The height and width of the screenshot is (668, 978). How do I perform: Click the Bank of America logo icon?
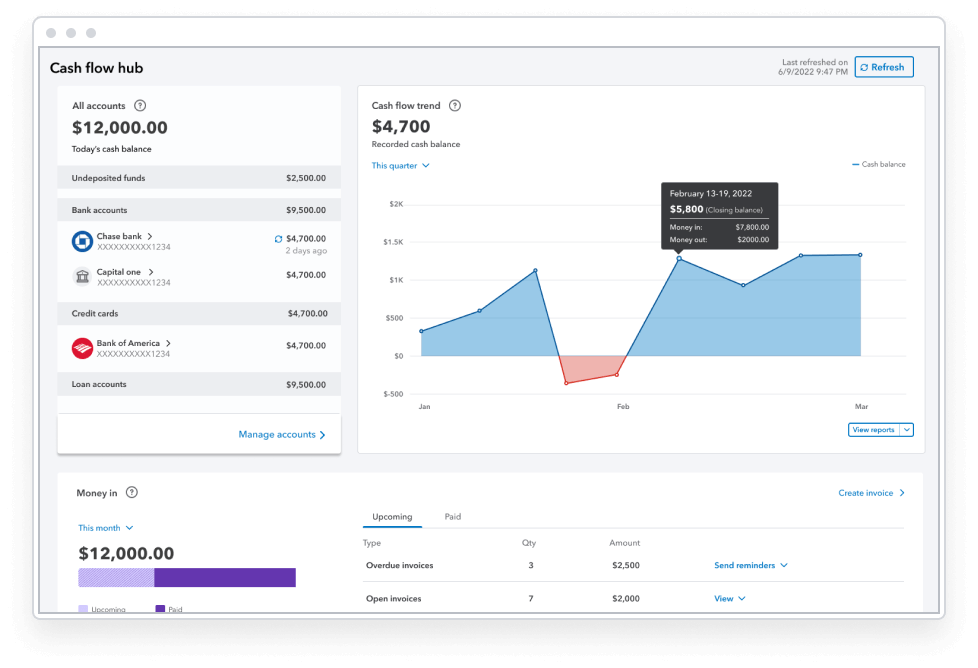82,348
